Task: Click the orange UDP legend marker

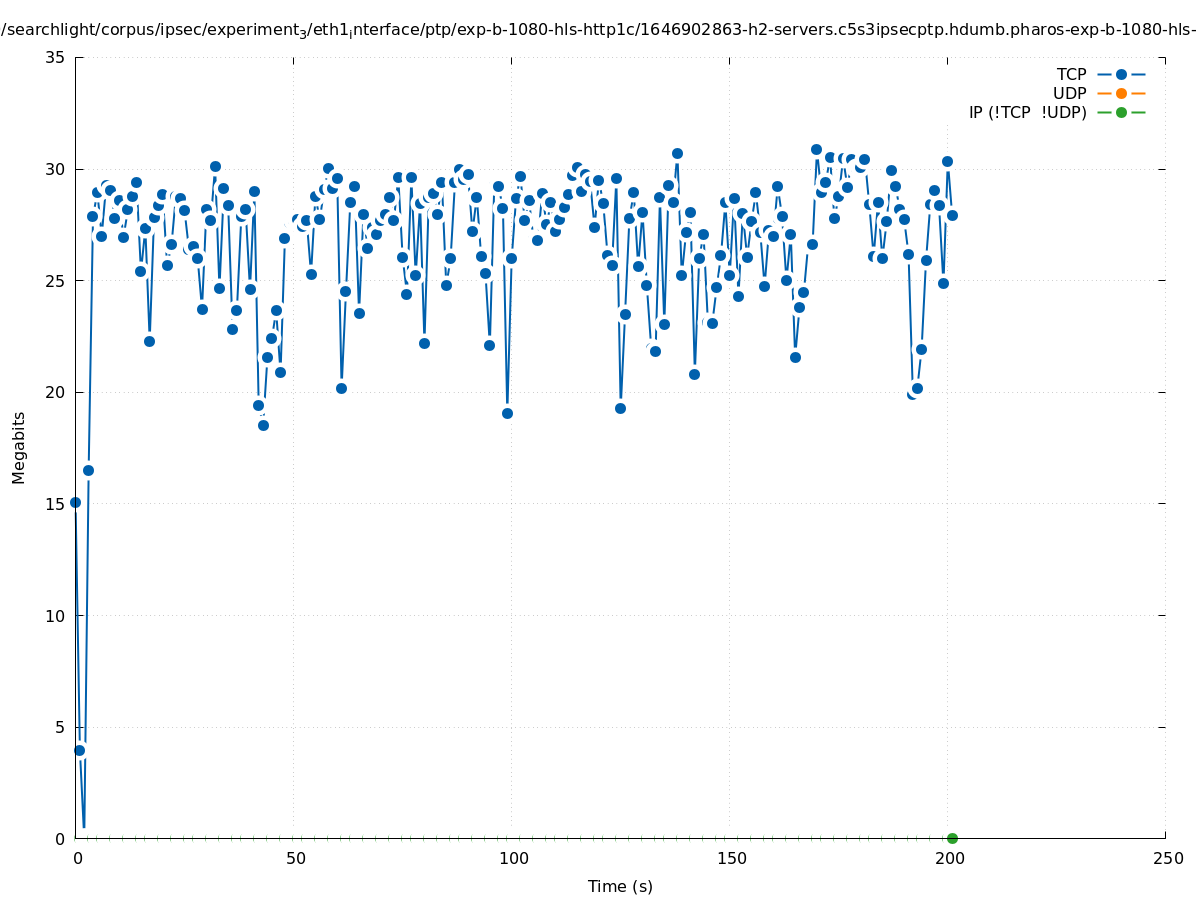Action: coord(1121,93)
